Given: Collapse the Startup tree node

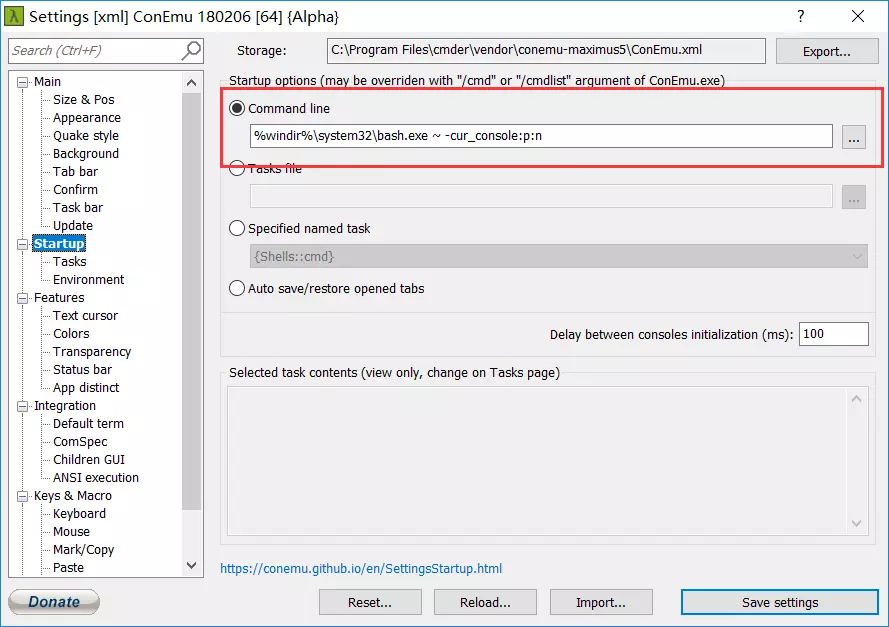Looking at the screenshot, I should pyautogui.click(x=22, y=244).
